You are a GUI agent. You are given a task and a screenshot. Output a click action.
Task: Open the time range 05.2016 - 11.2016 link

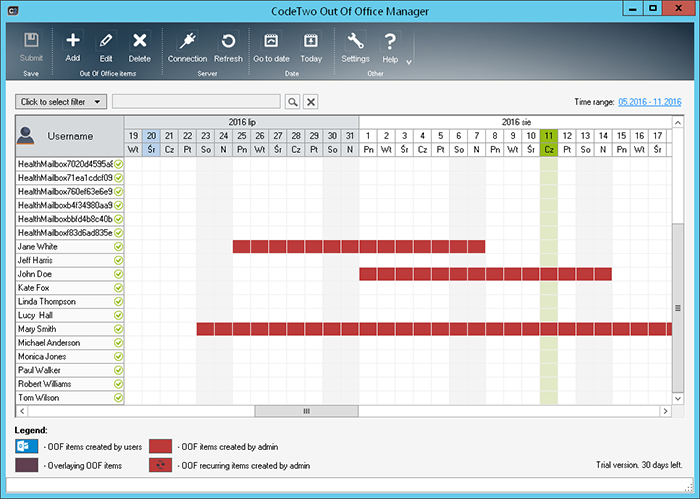coord(650,102)
